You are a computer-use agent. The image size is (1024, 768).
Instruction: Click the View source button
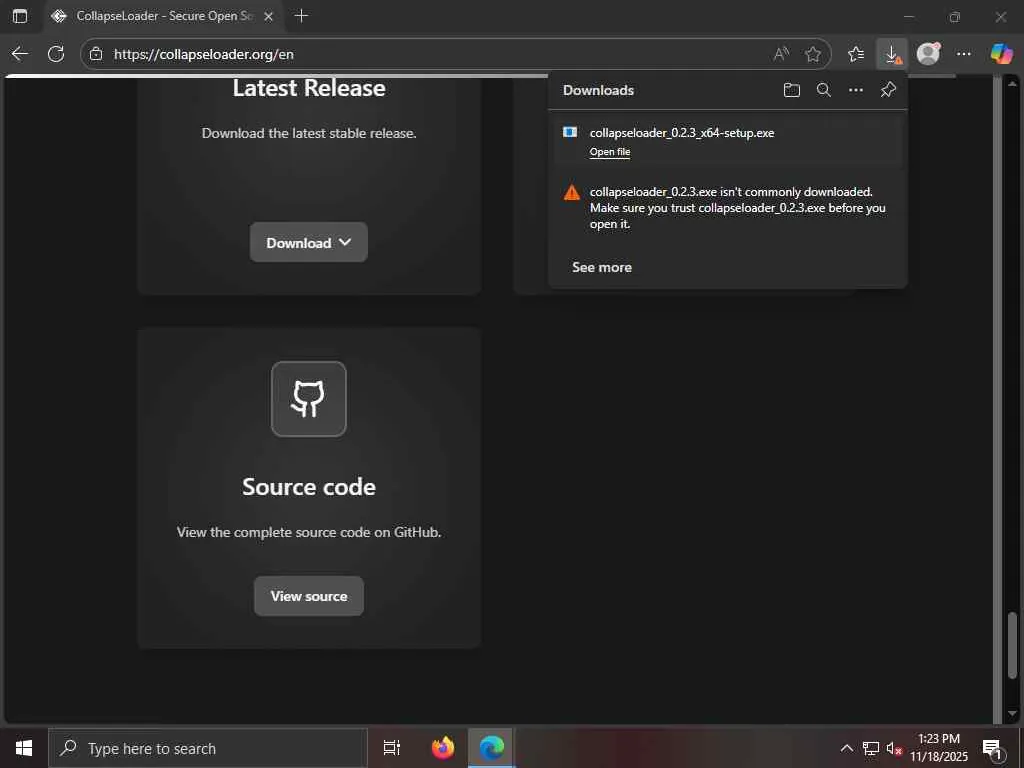(309, 596)
